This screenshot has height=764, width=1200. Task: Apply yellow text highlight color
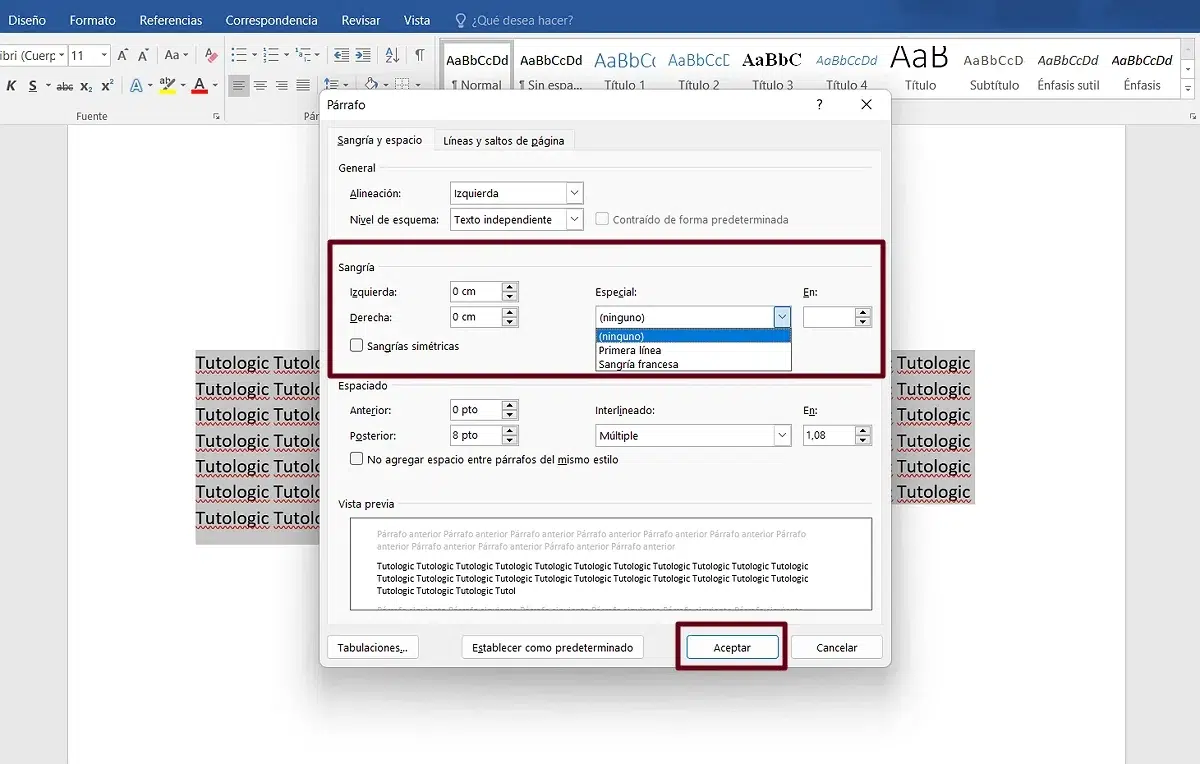[x=167, y=86]
